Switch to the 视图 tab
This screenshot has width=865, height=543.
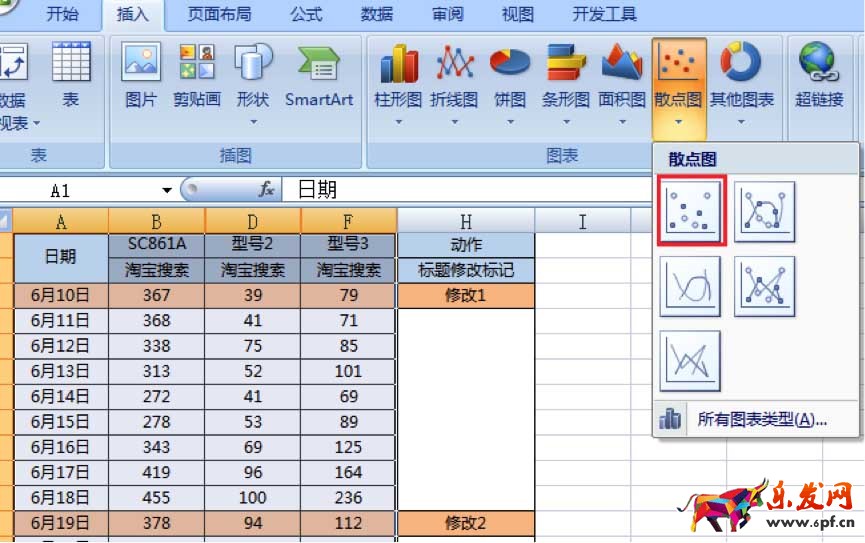[x=517, y=14]
